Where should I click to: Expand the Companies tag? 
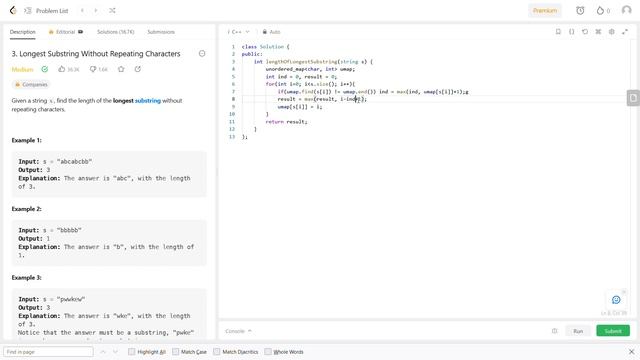click(x=31, y=84)
